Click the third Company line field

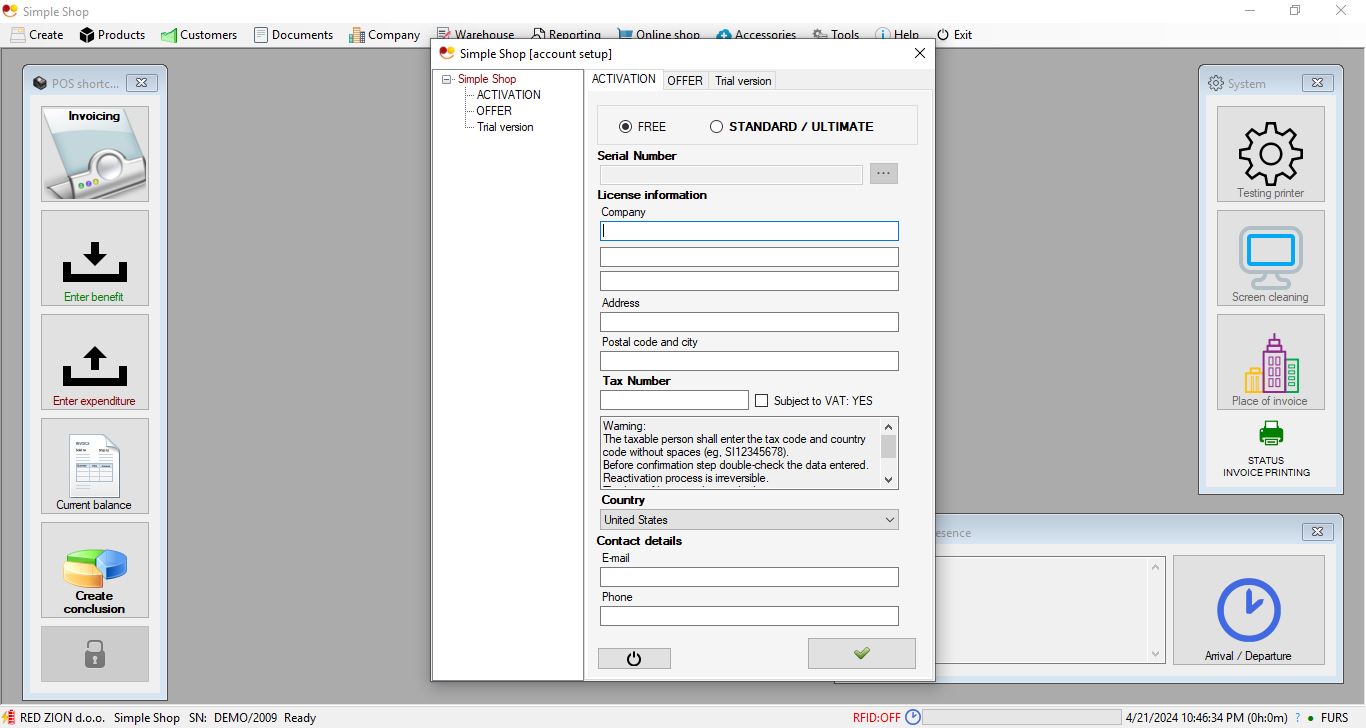tap(749, 281)
